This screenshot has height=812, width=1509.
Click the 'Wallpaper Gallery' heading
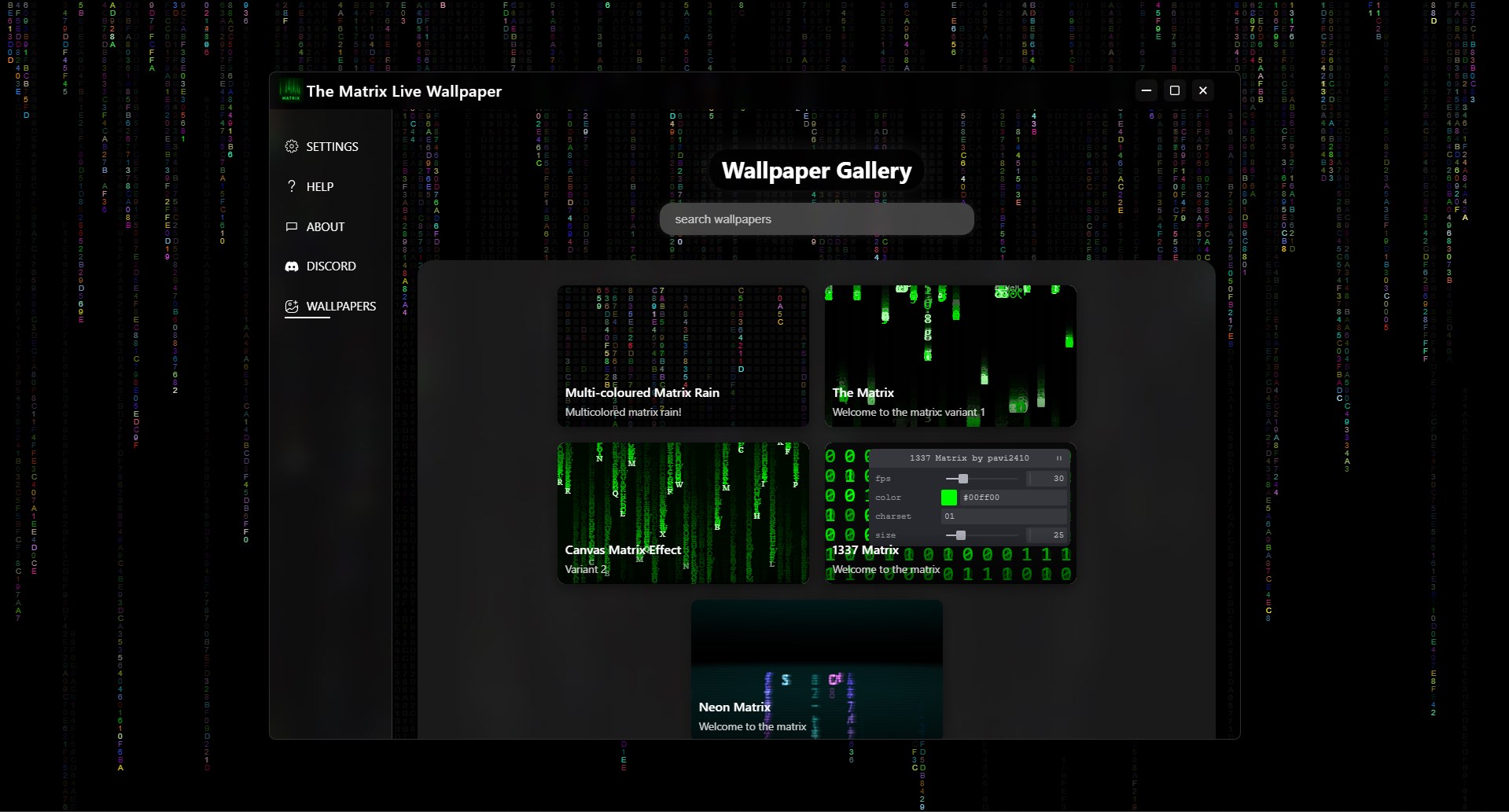pos(816,171)
